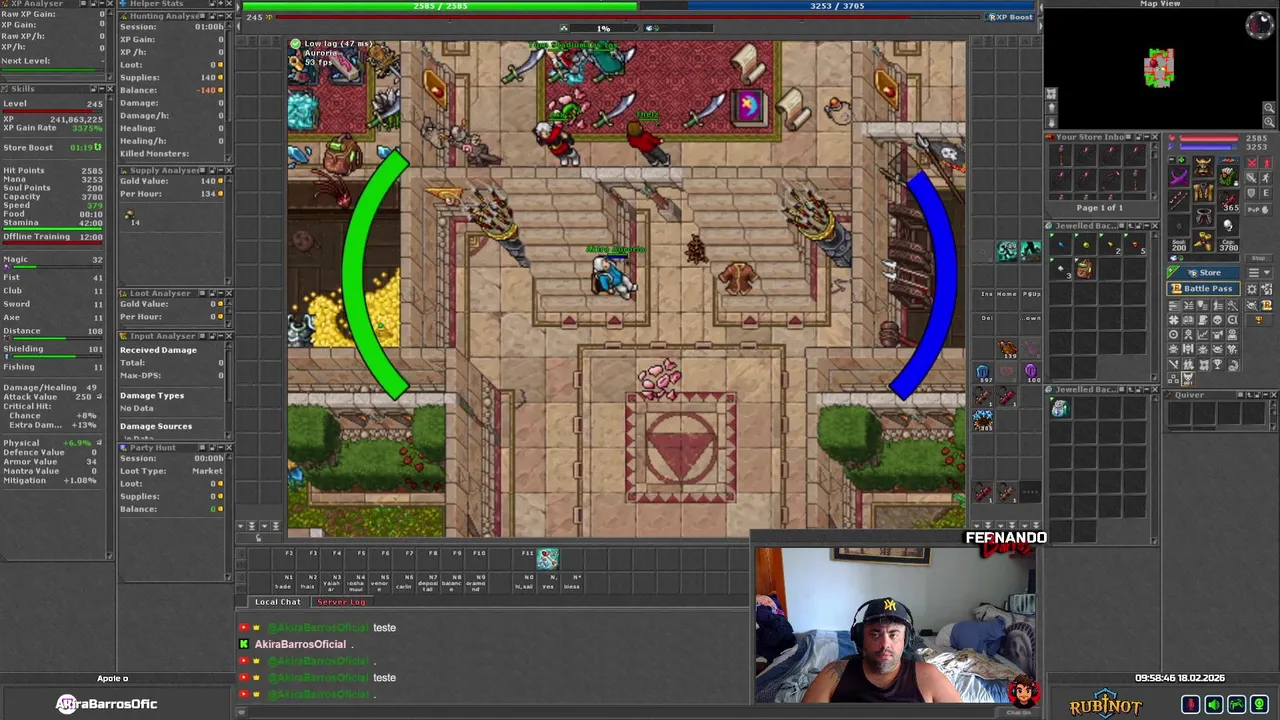Click the blue gem in Jewelled Backpack
1280x720 pixels.
(1060, 245)
